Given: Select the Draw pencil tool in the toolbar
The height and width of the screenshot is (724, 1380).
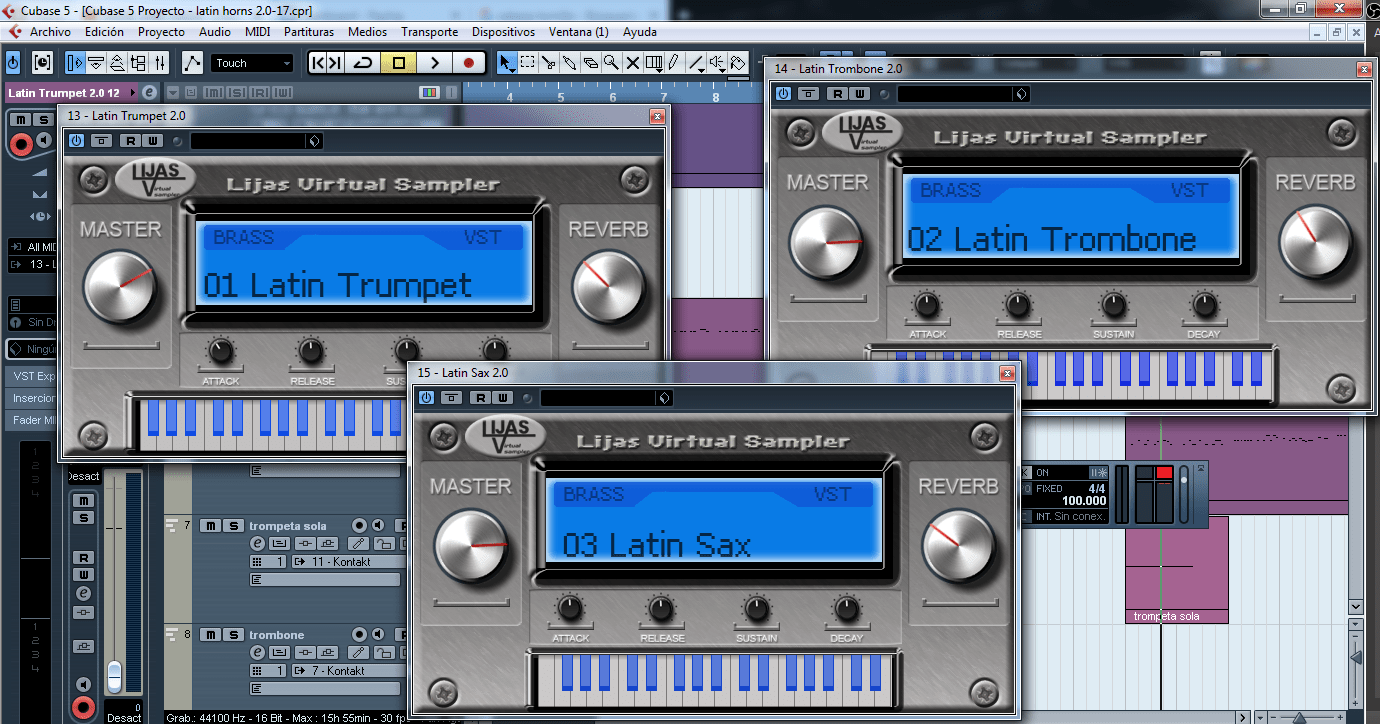Looking at the screenshot, I should click(x=672, y=62).
